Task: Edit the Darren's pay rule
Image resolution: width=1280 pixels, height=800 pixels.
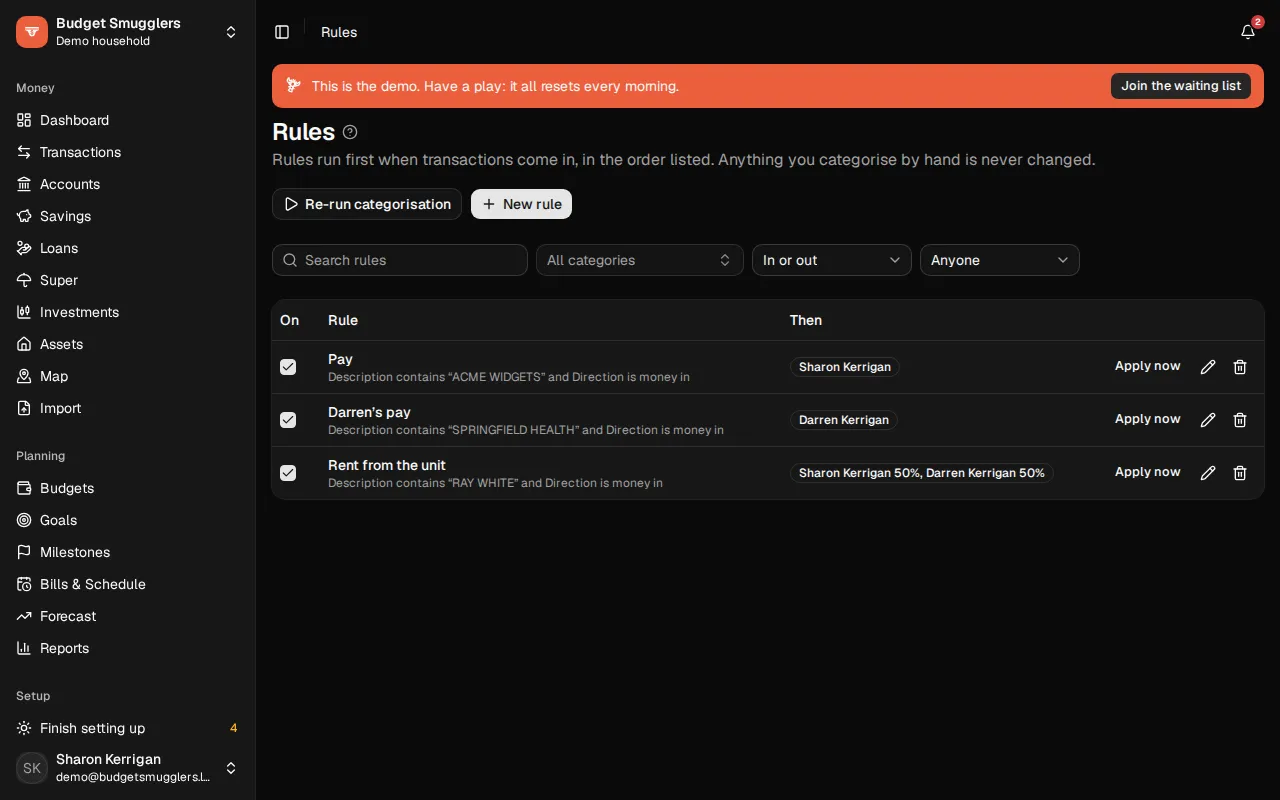Action: 1208,420
